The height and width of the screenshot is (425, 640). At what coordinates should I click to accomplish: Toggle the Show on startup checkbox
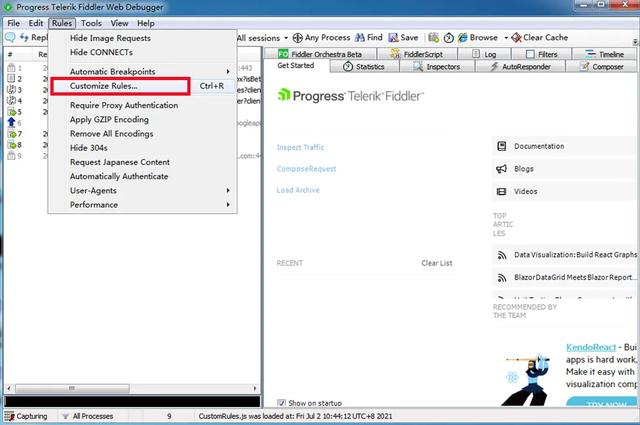pos(281,403)
